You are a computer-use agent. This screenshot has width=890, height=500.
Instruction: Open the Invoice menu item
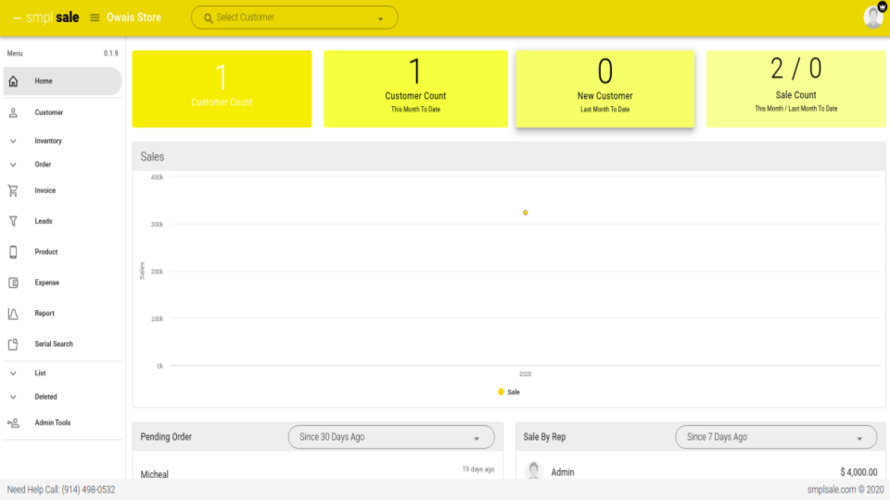click(62, 191)
